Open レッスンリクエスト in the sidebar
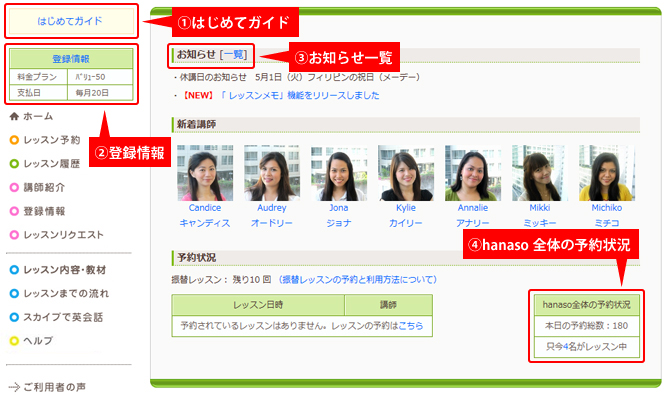670x395 pixels. (63, 235)
